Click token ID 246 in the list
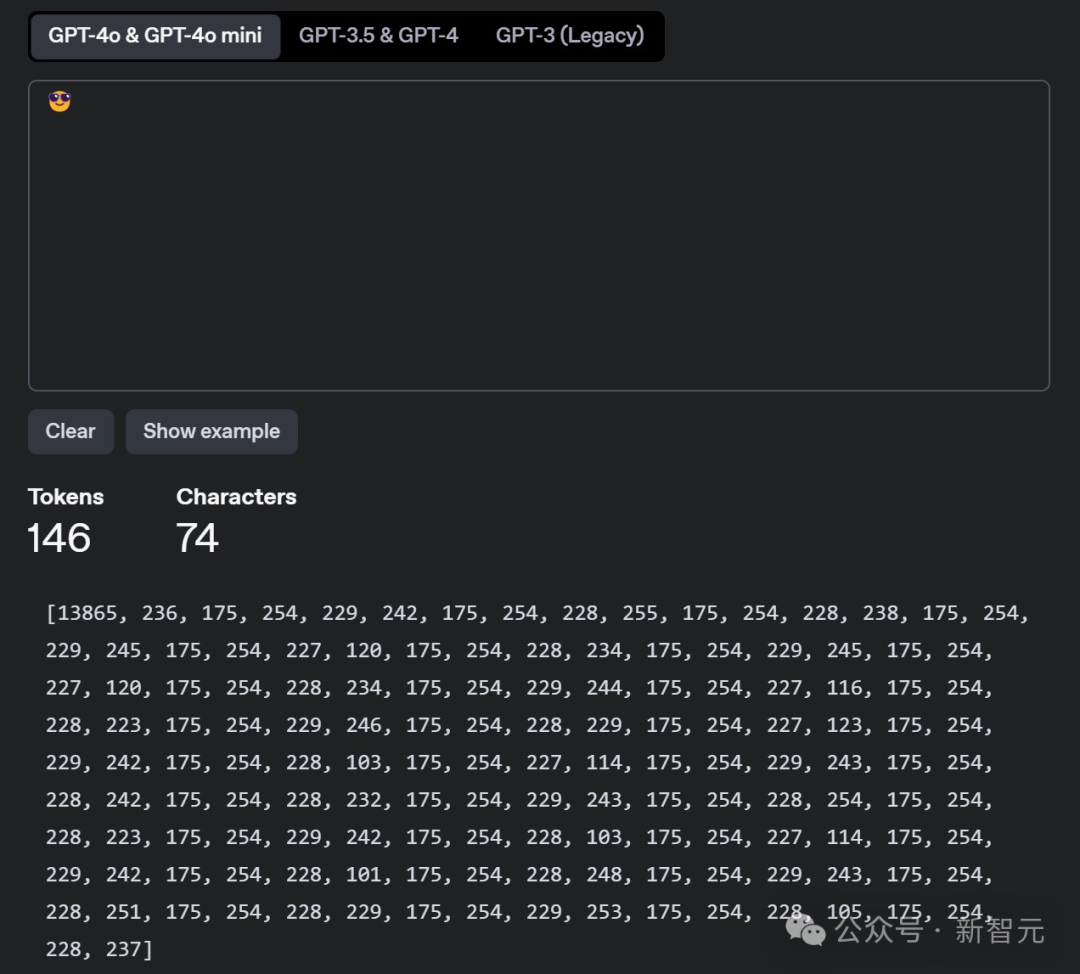This screenshot has height=974, width=1080. tap(364, 725)
